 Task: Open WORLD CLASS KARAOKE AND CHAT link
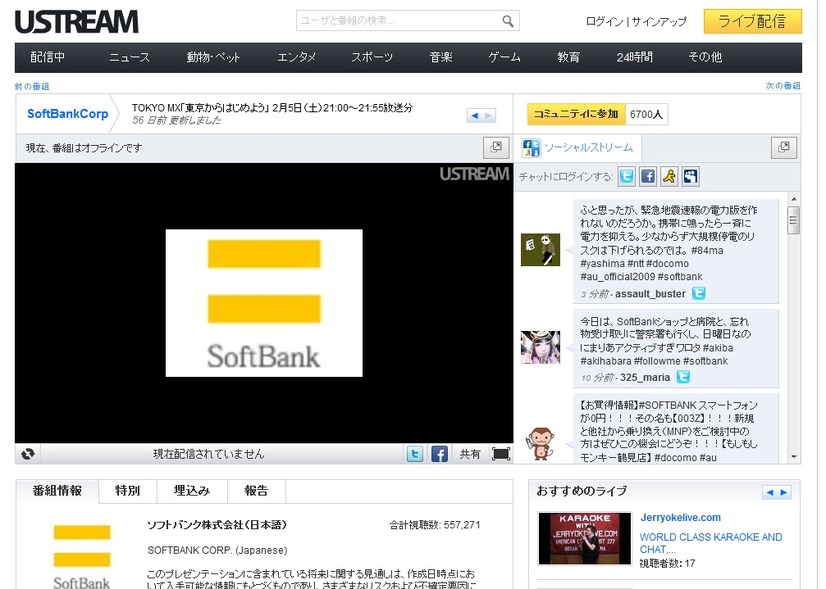point(711,543)
